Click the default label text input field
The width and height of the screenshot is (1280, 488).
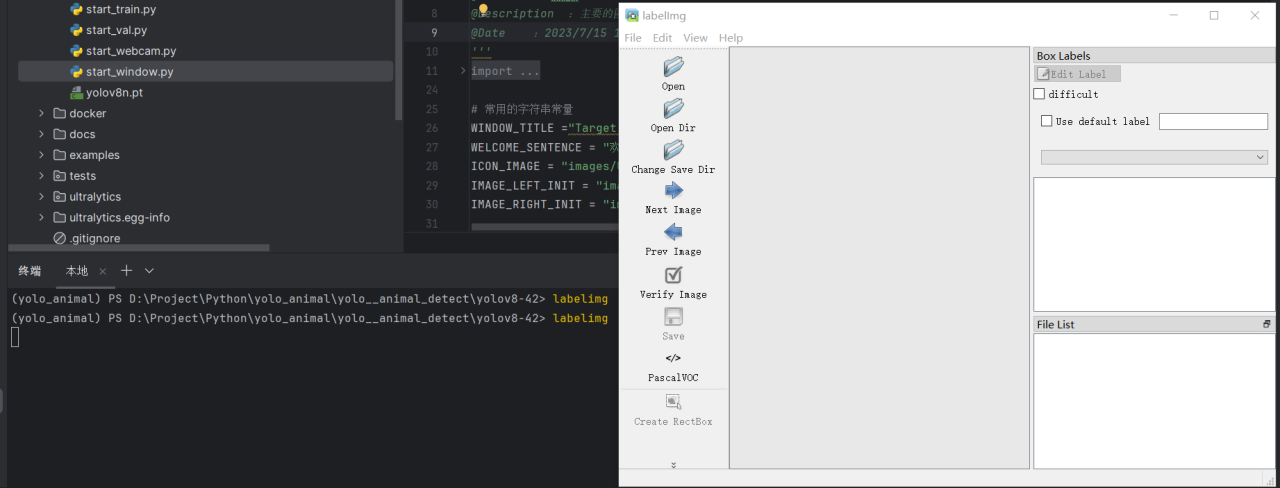tap(1212, 121)
